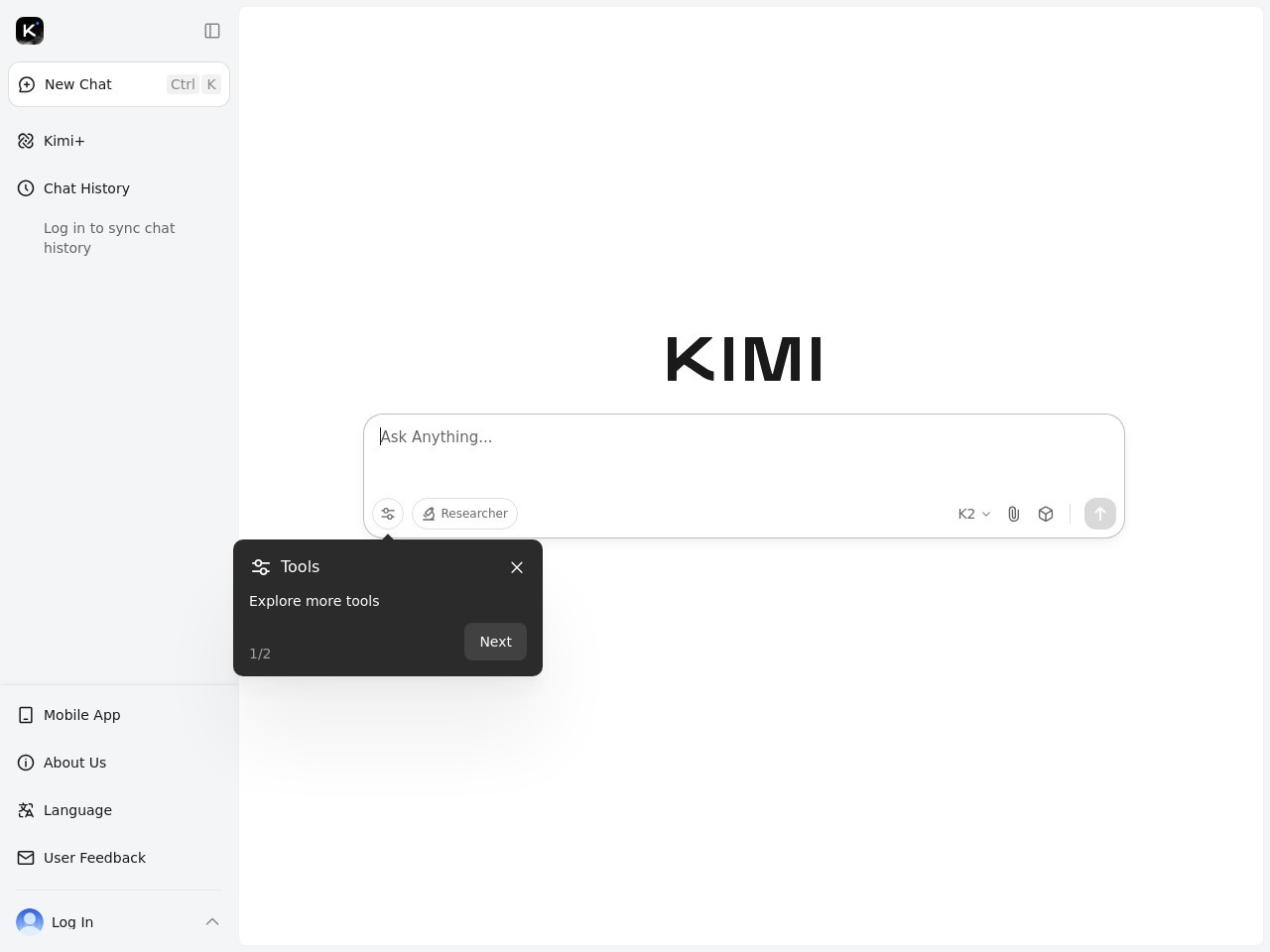Expand the Log In section chevron
Viewport: 1270px width, 952px height.
212,922
